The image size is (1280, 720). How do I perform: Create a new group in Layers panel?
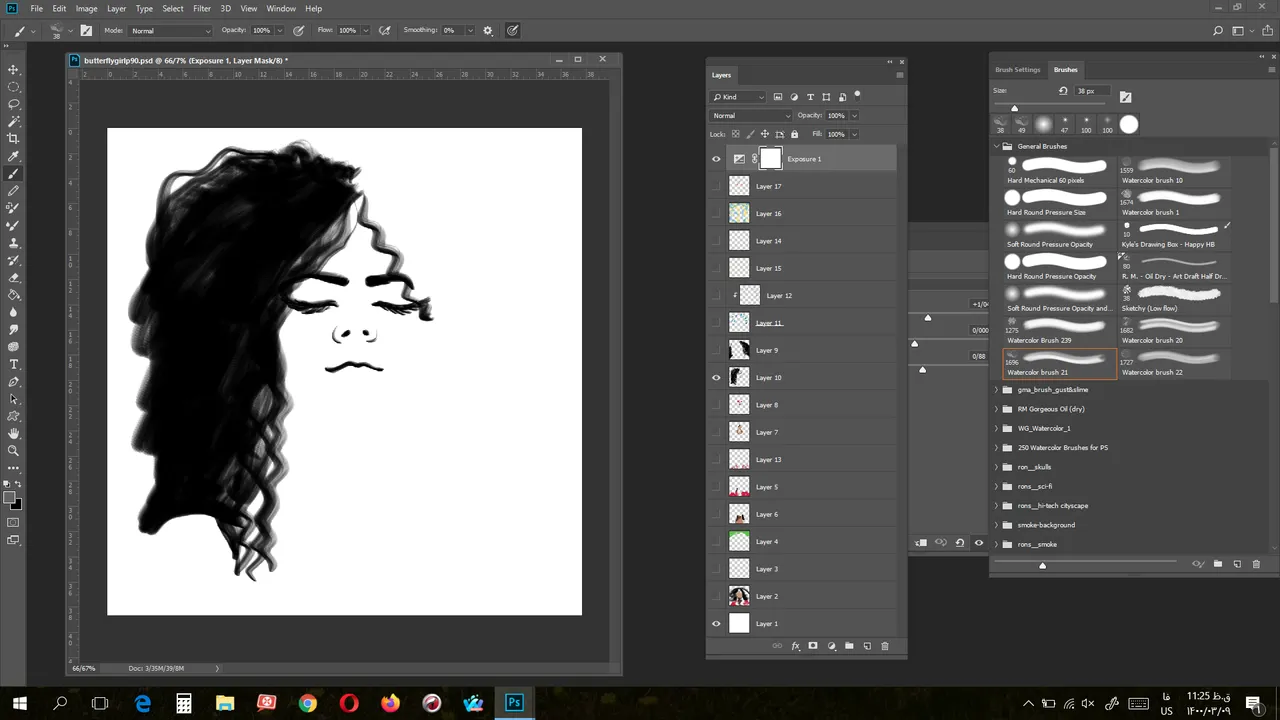coord(849,646)
